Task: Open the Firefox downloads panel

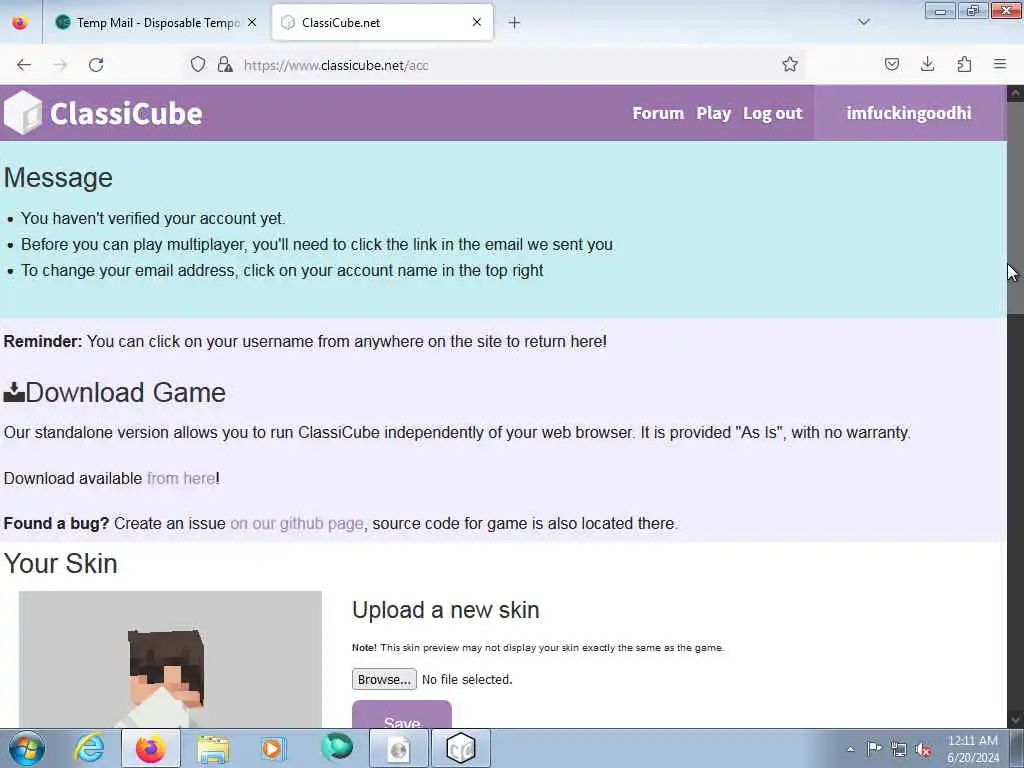Action: (x=927, y=64)
